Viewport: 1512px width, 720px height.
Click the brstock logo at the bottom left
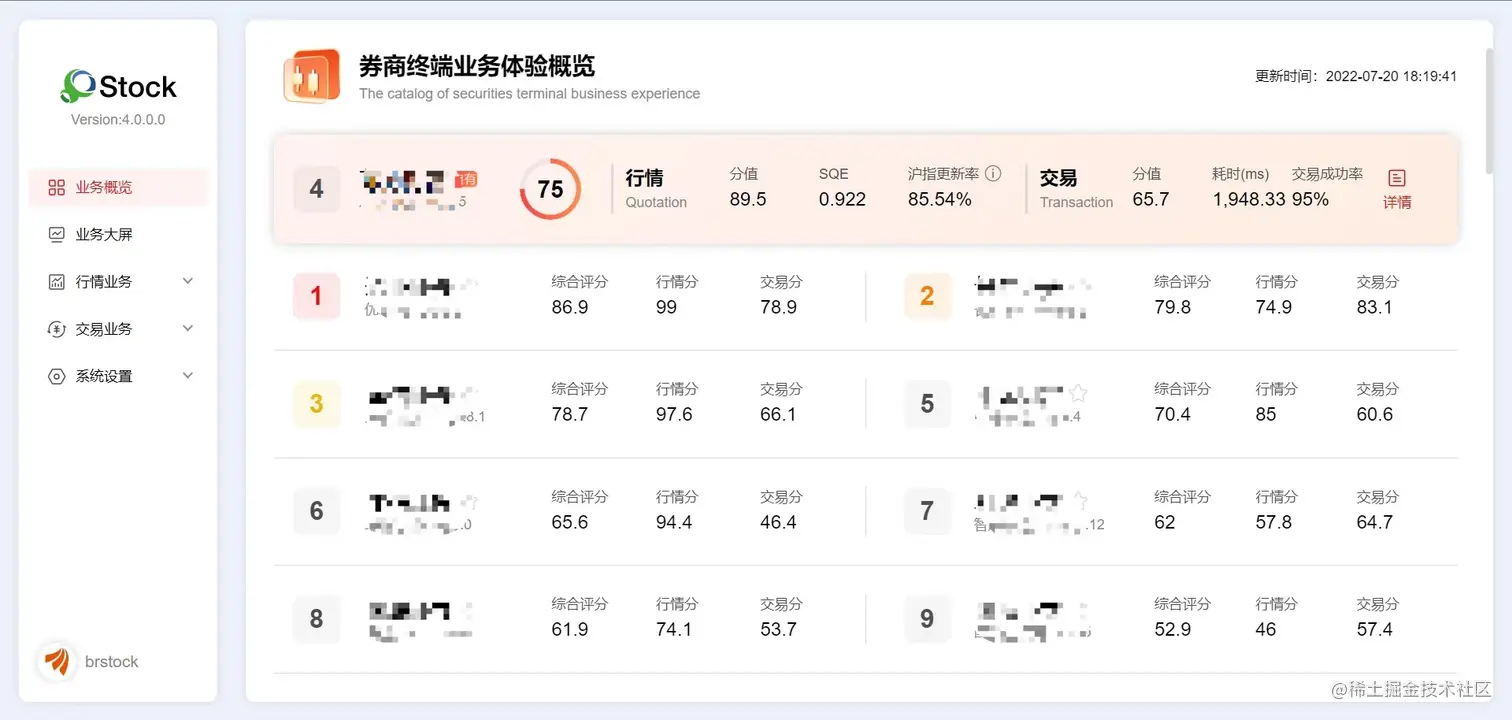[57, 661]
